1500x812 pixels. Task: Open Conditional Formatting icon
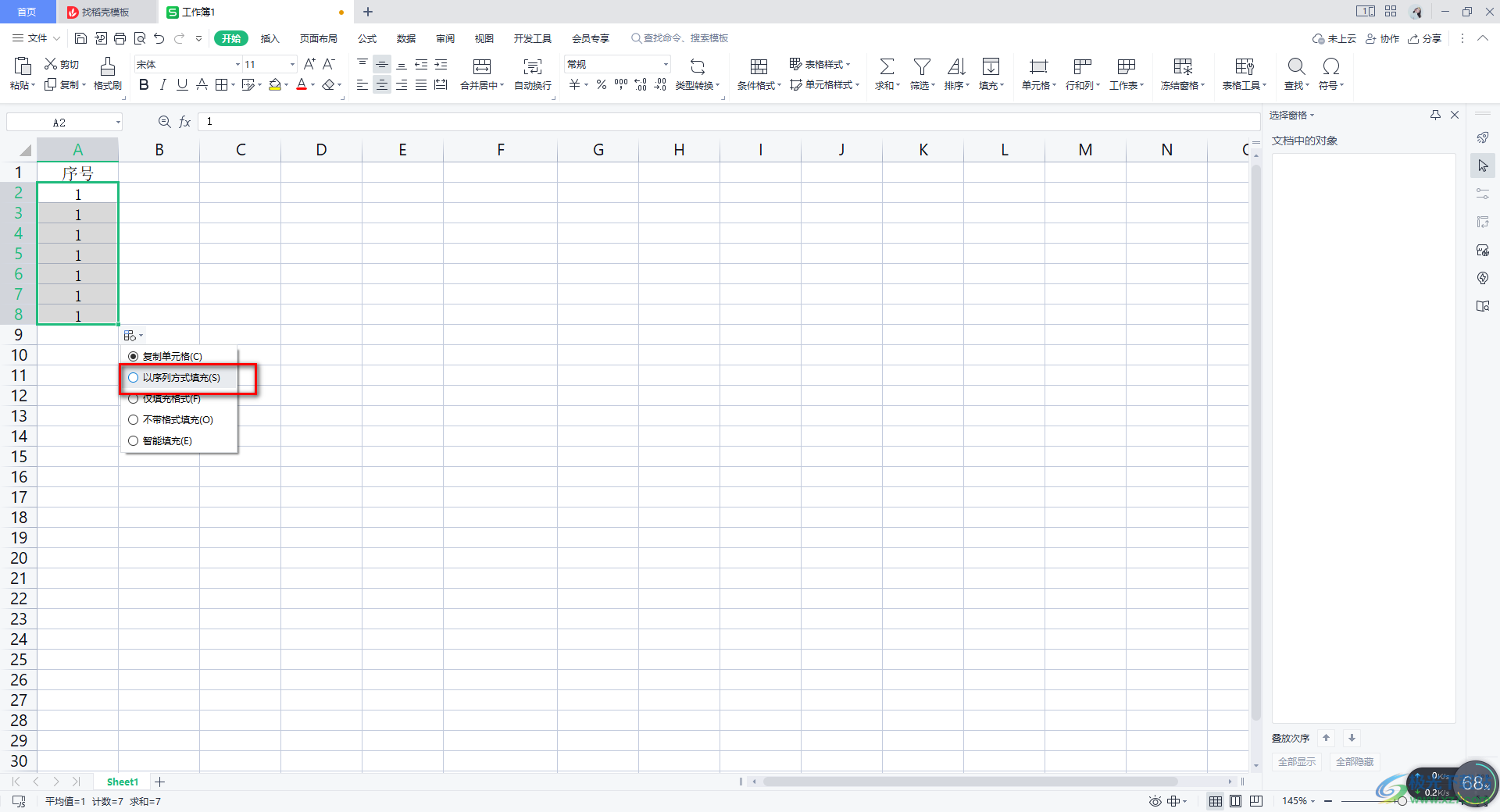point(759,66)
